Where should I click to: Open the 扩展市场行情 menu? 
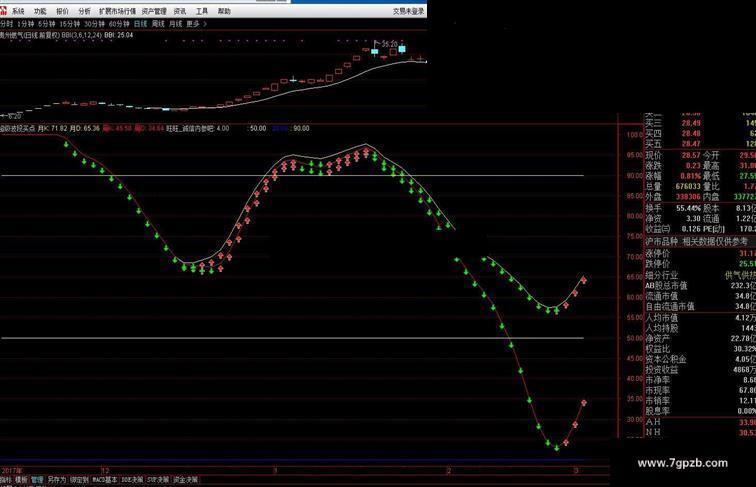tap(117, 11)
